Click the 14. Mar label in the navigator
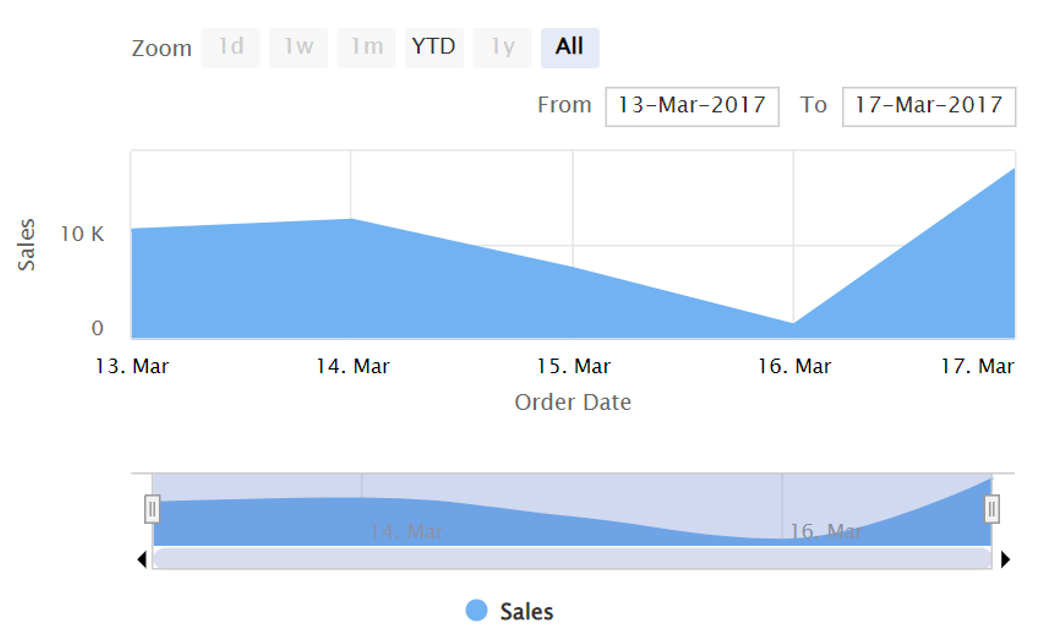This screenshot has width=1045, height=641. 409,532
